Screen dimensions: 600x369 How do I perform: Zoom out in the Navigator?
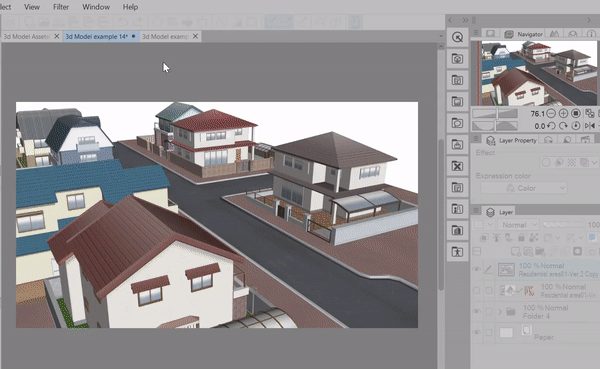pos(551,113)
